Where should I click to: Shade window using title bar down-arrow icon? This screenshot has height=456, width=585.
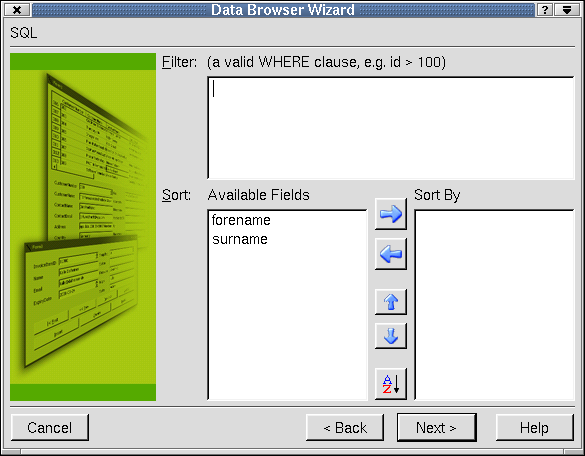[567, 10]
